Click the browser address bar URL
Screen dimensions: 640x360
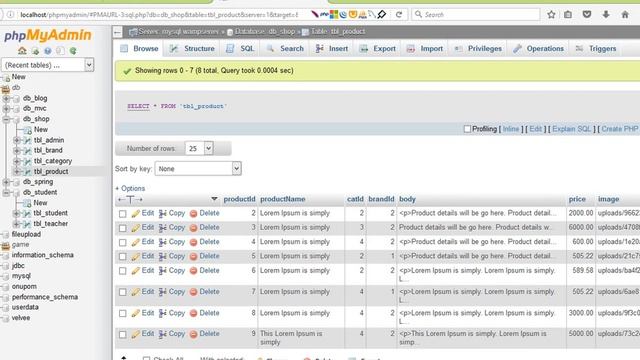coord(159,15)
